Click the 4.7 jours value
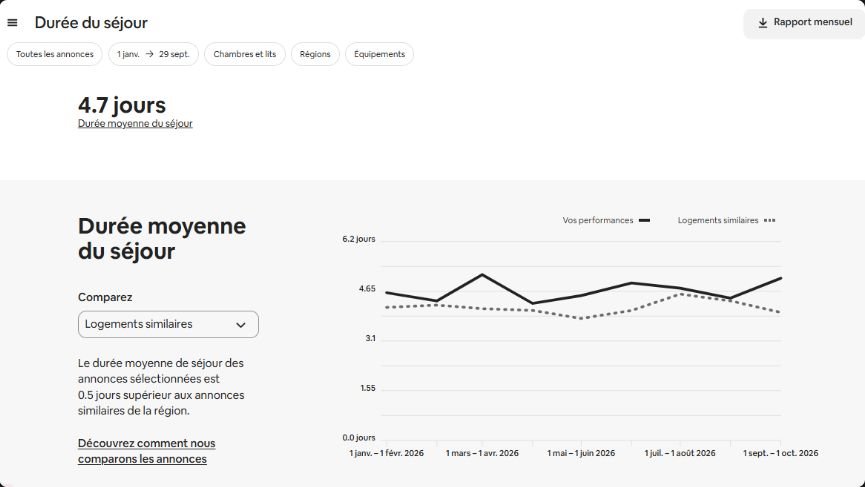The image size is (865, 487). [x=122, y=105]
